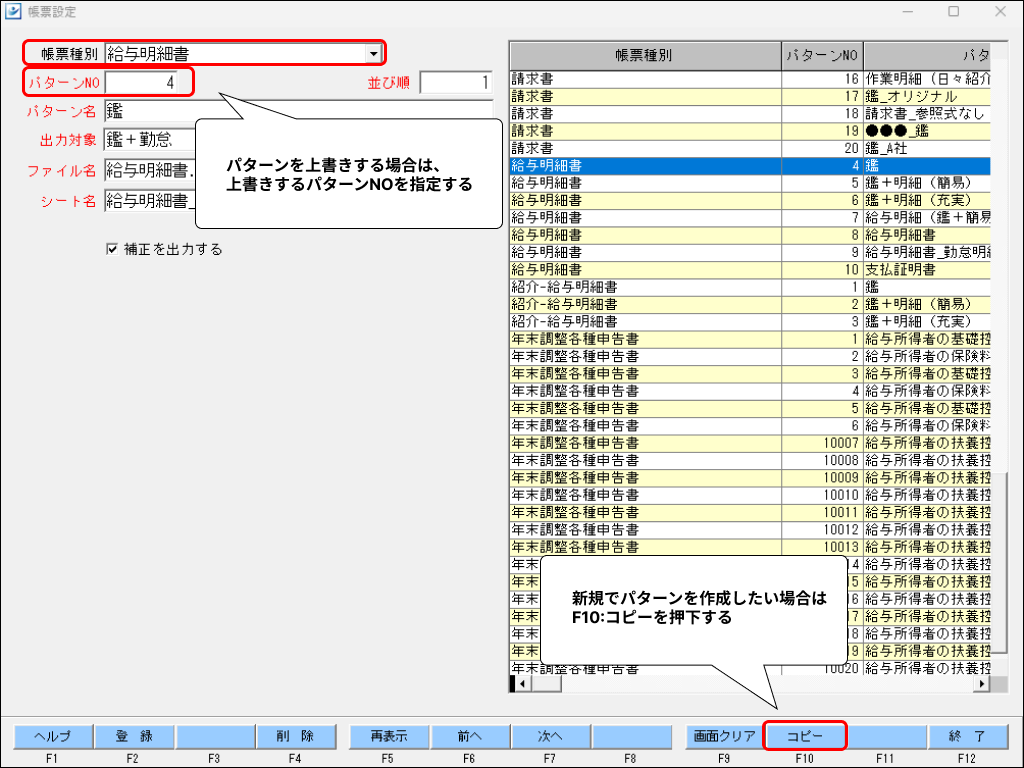1024x768 pixels.
Task: Select 年末調整各種申告書 row 10011
Action: 750,512
